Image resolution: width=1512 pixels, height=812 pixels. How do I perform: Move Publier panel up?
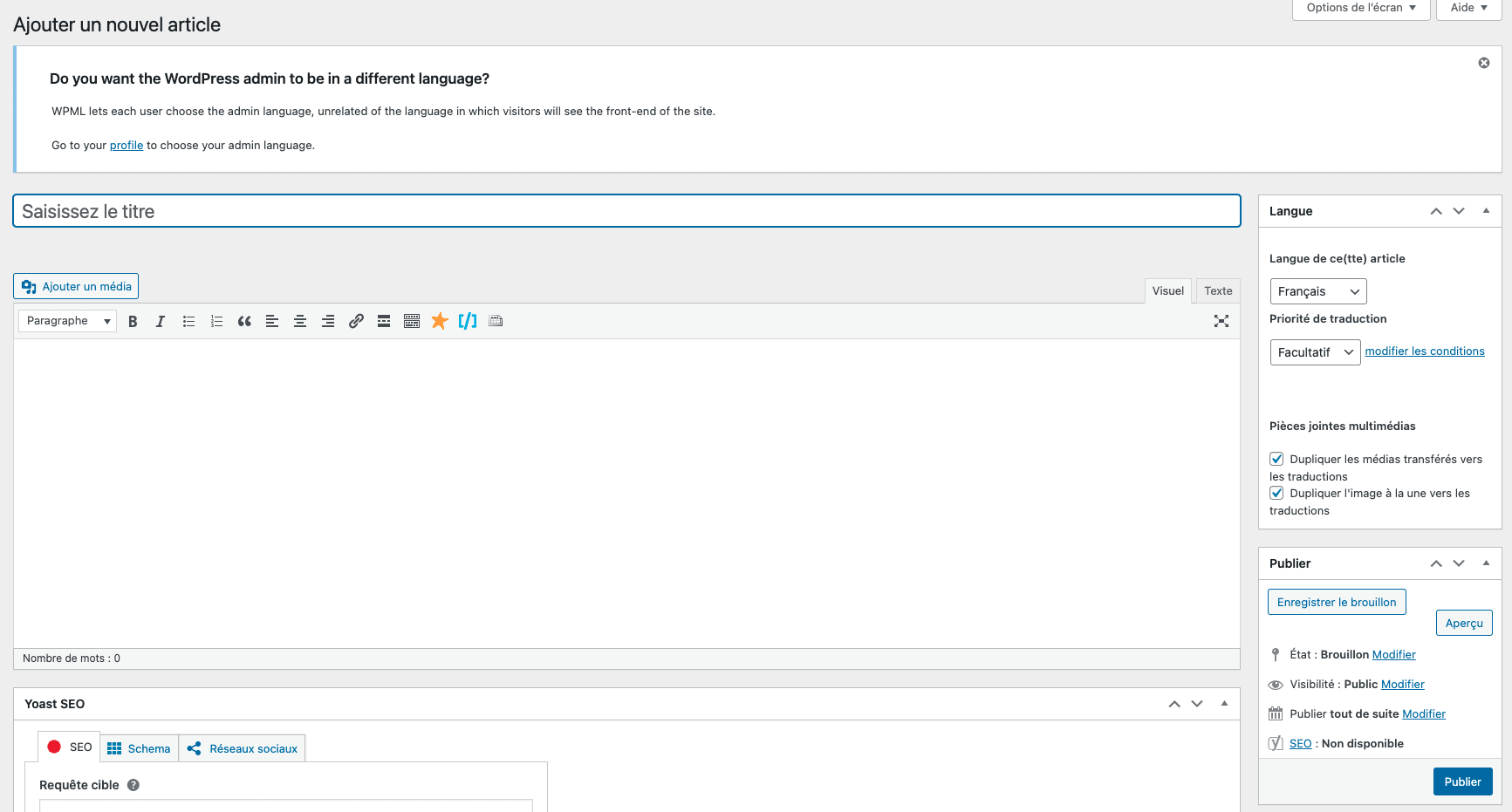click(1436, 563)
